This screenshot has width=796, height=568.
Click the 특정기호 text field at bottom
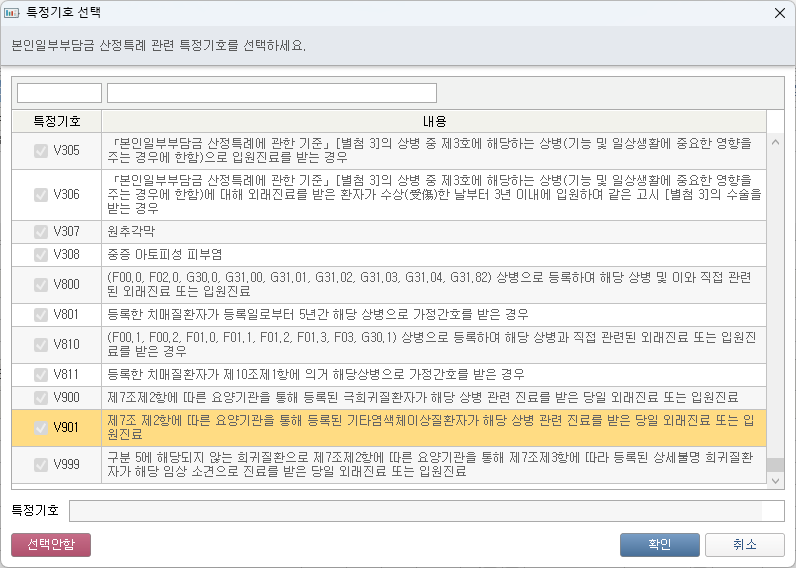point(414,511)
